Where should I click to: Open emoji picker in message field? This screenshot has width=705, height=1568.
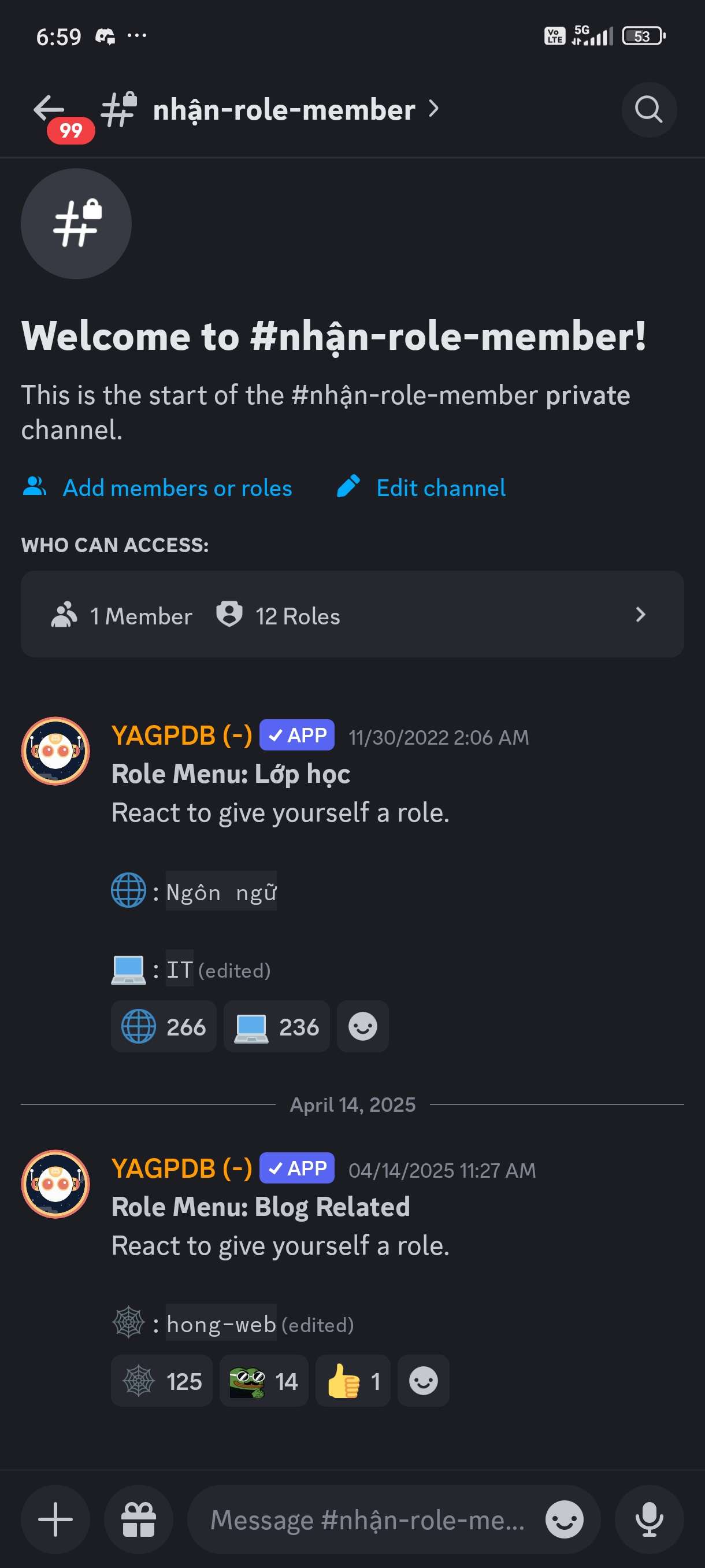[x=564, y=1519]
